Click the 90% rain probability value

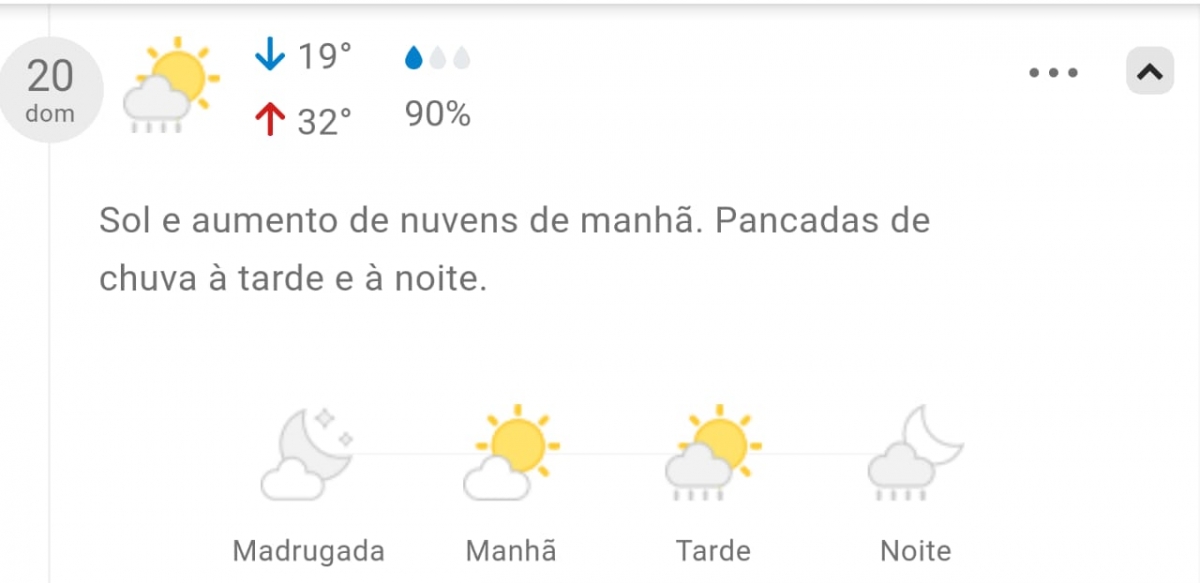(437, 115)
